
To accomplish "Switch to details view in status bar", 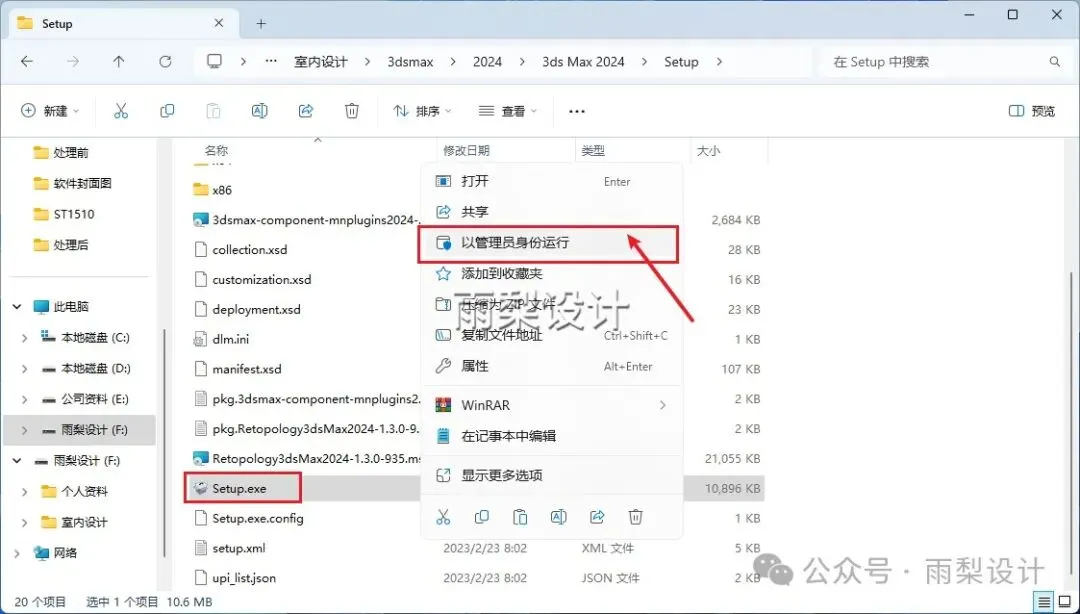I will (1045, 602).
